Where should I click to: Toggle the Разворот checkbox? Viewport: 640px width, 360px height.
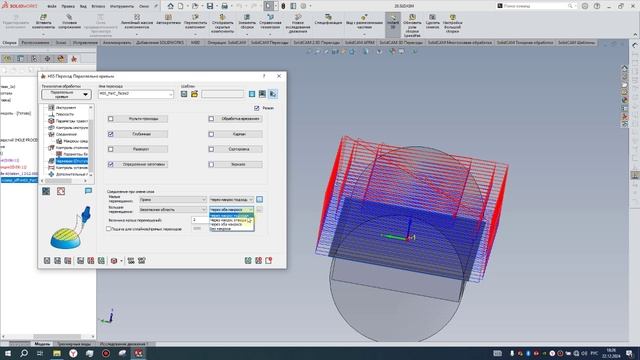[111, 149]
